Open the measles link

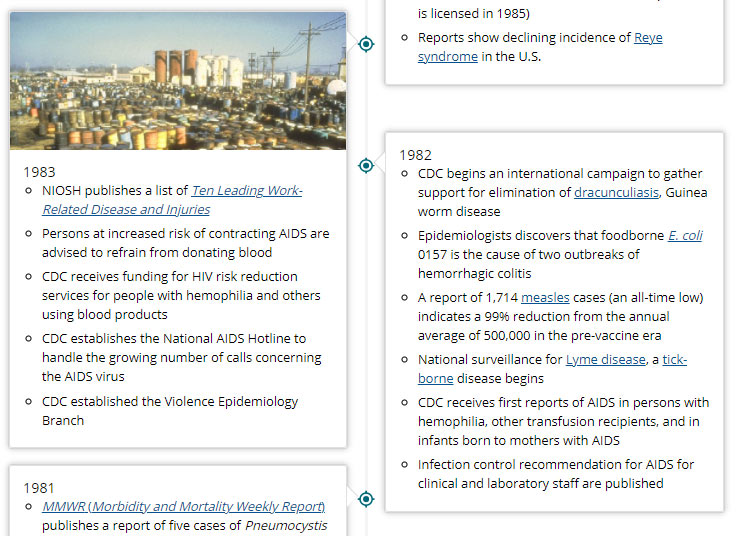[545, 297]
